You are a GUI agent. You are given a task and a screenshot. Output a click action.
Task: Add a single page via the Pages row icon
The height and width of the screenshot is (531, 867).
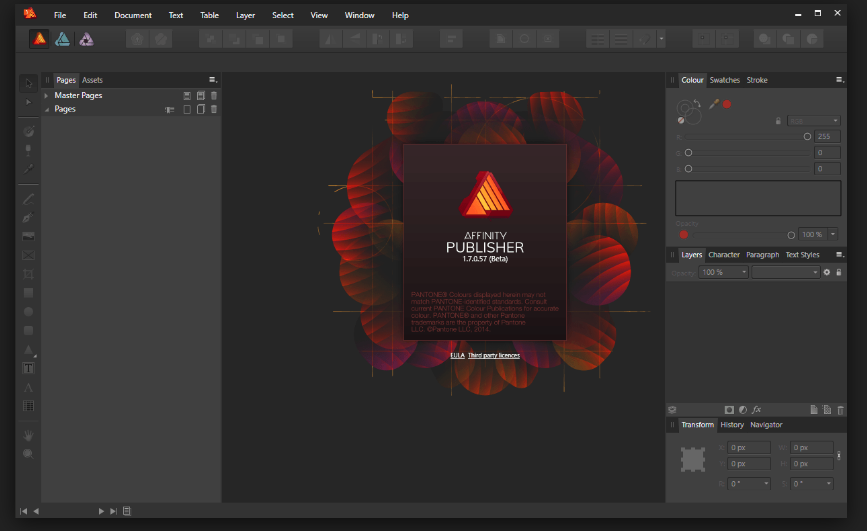tap(187, 110)
